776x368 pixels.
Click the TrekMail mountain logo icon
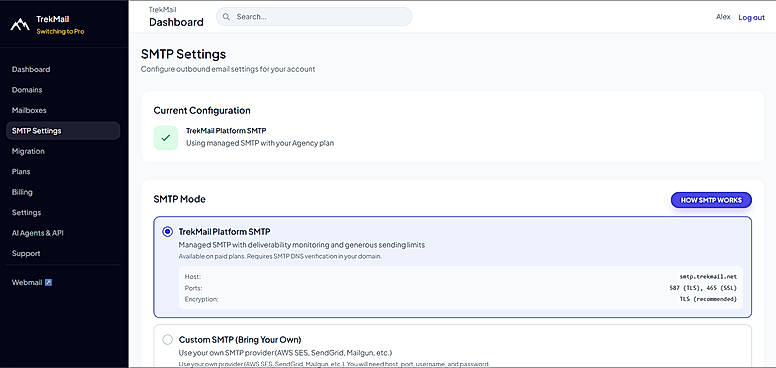coord(20,24)
